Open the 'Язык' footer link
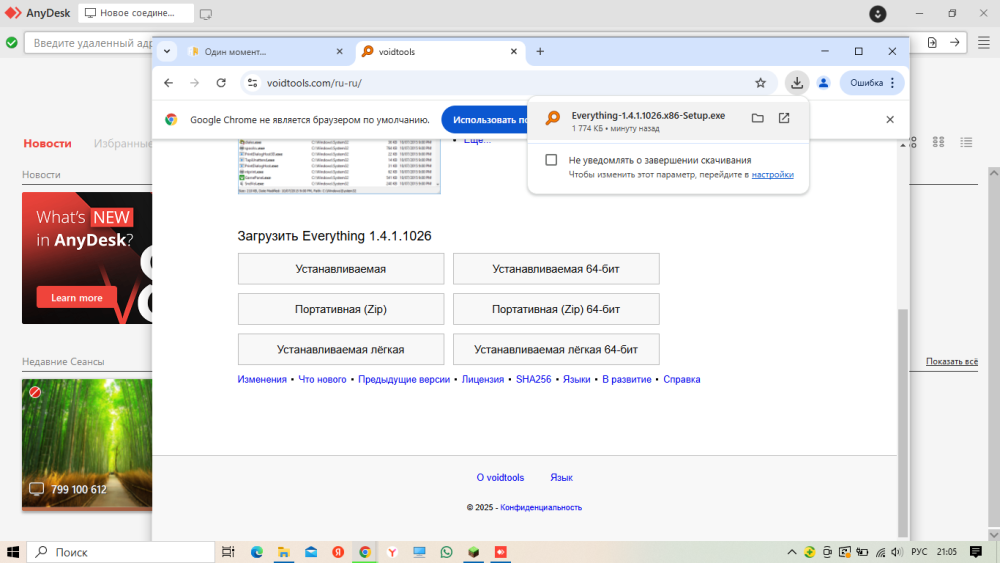Viewport: 1000px width, 563px height. click(x=561, y=478)
